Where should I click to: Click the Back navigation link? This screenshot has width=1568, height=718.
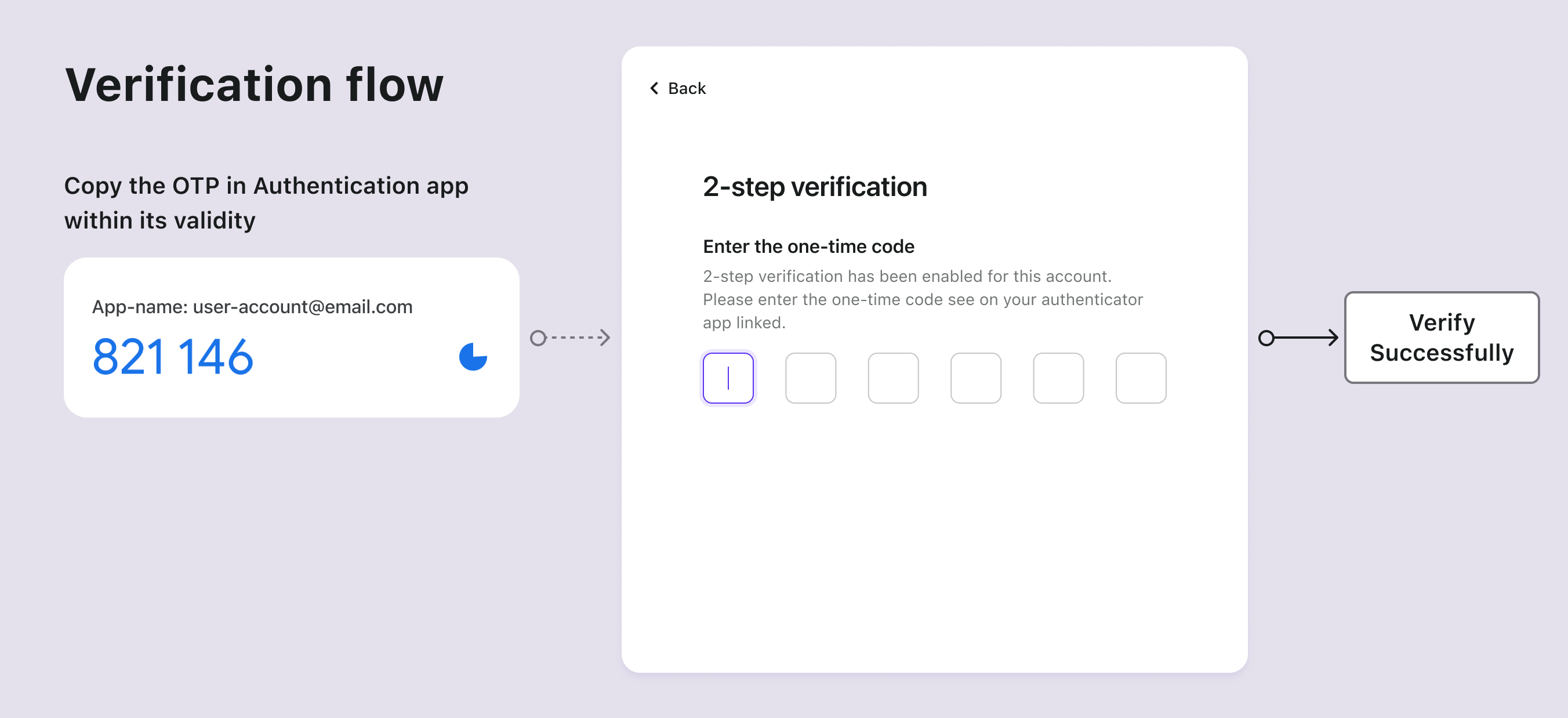click(x=678, y=88)
